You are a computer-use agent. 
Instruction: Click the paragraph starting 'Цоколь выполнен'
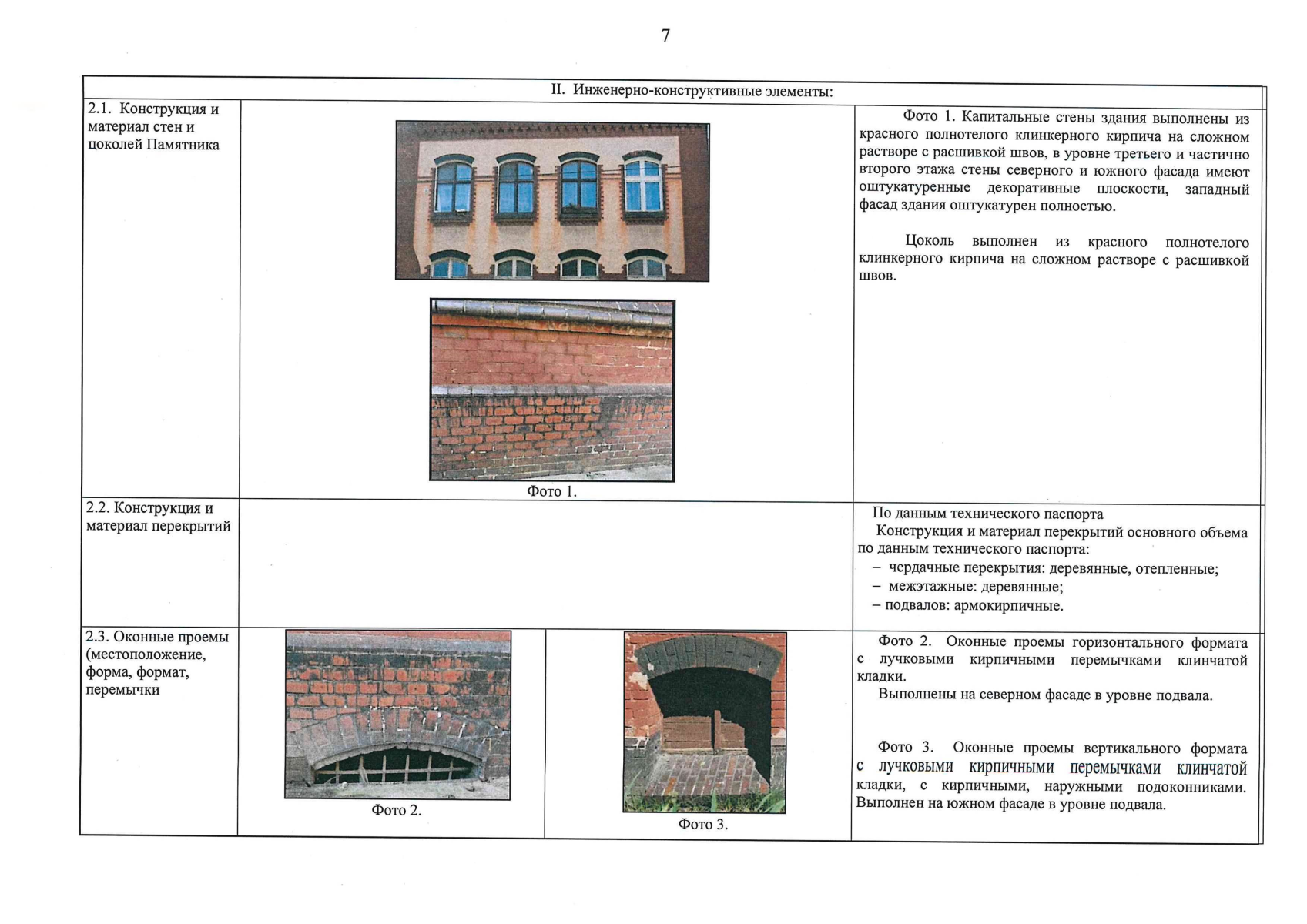(1054, 259)
